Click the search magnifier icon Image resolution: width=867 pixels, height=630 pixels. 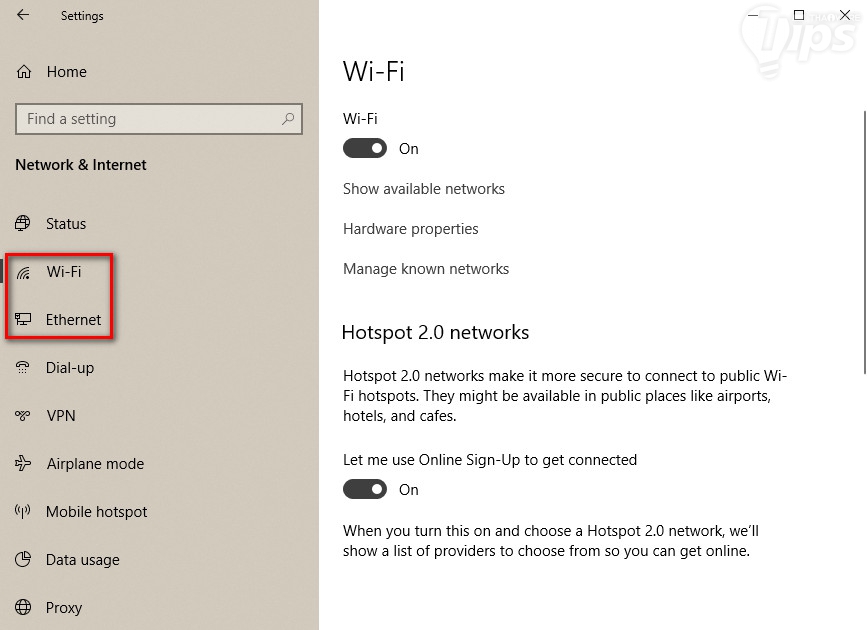point(288,119)
